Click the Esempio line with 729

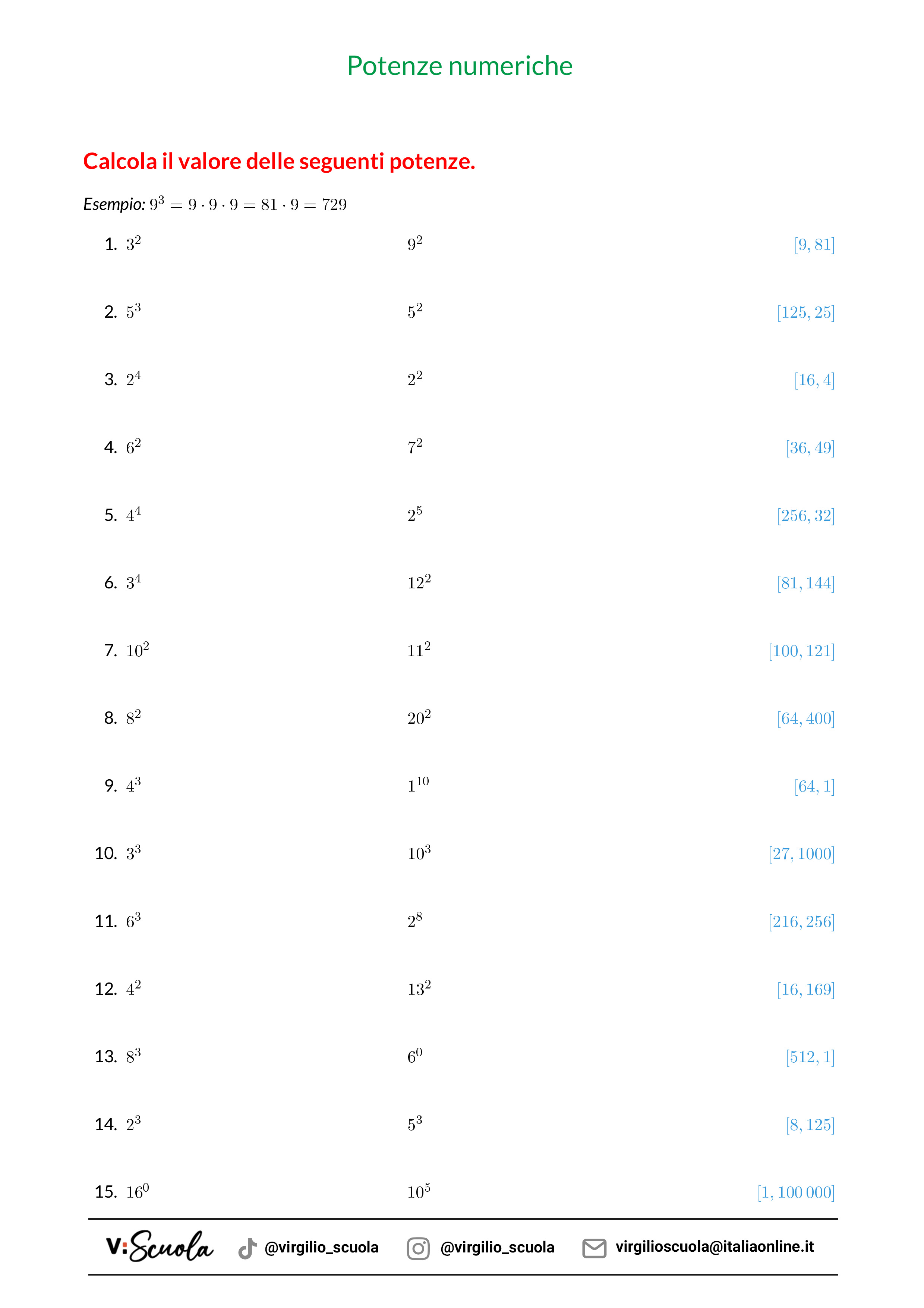pyautogui.click(x=215, y=204)
